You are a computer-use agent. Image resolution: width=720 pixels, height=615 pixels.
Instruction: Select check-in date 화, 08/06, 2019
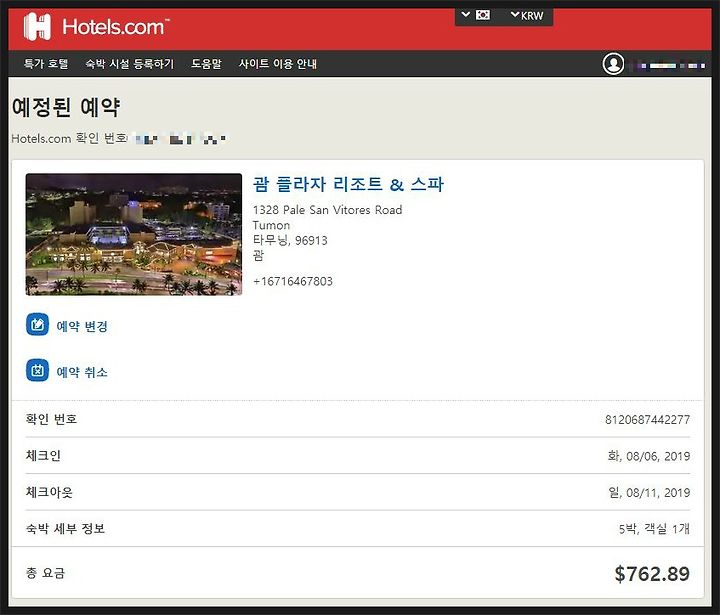tap(649, 456)
